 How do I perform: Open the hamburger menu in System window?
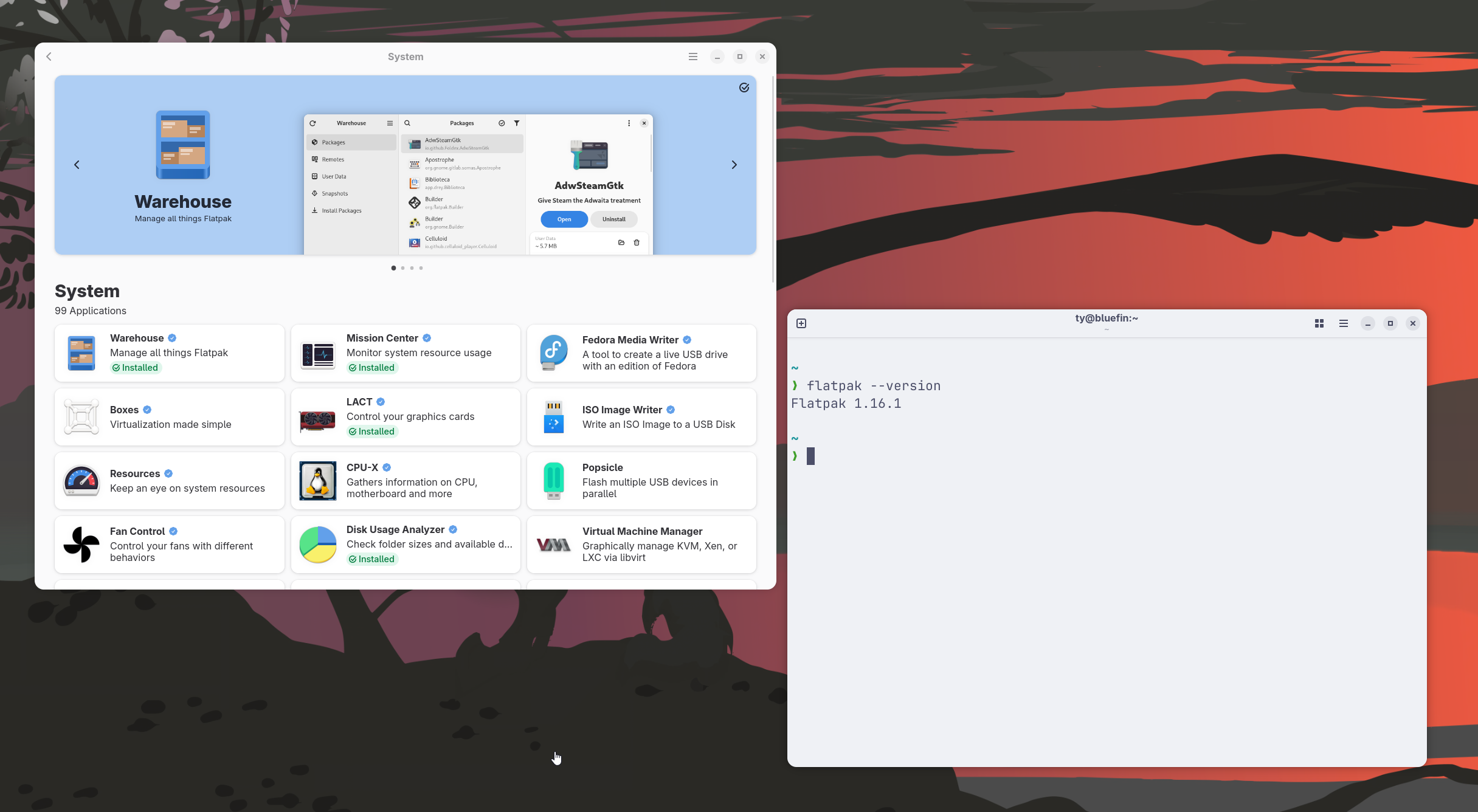(x=692, y=57)
